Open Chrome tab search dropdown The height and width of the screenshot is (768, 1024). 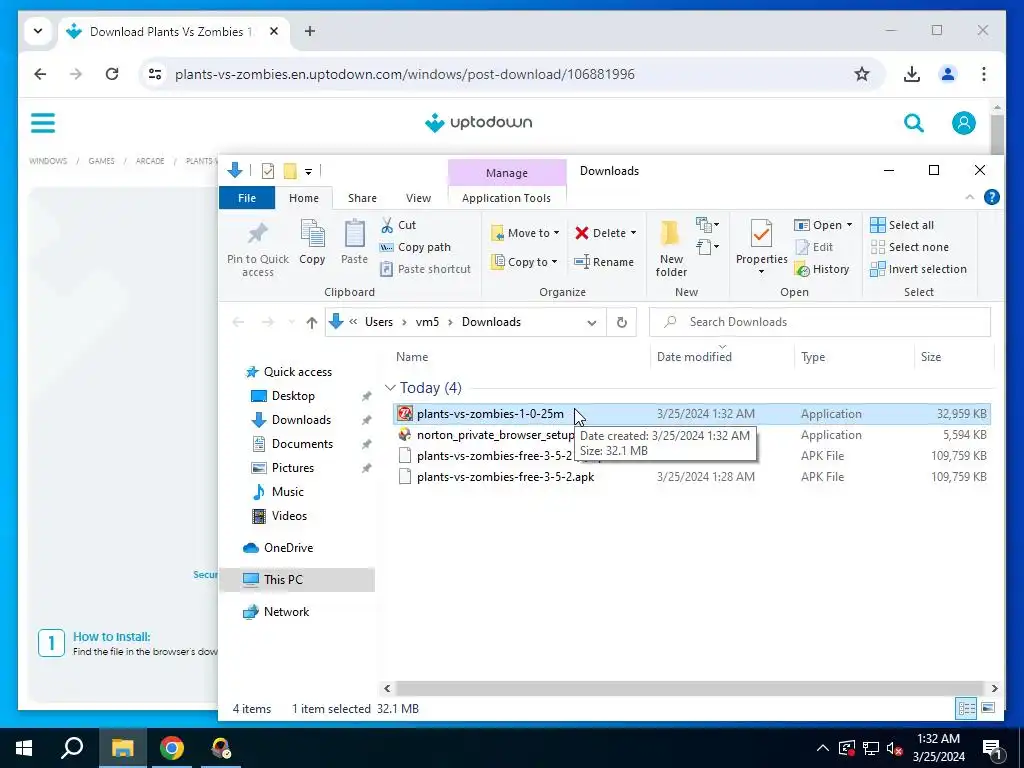coord(38,31)
